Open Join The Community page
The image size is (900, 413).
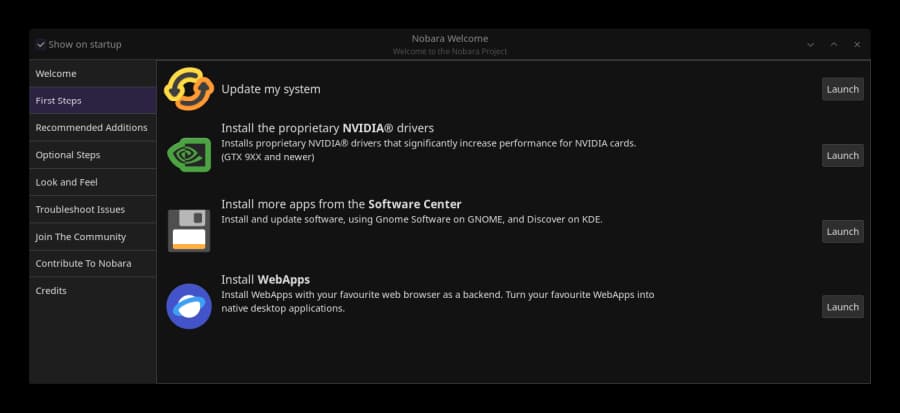pos(92,236)
